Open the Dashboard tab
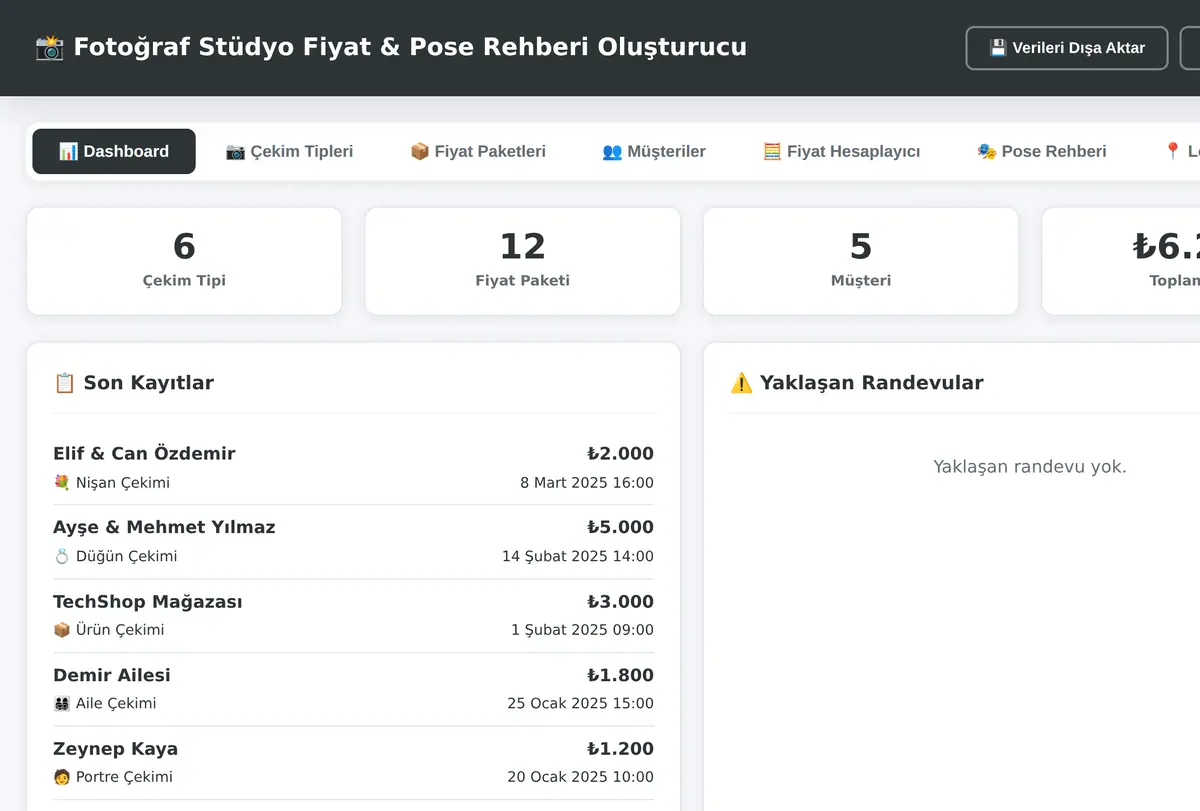This screenshot has width=1200, height=811. coord(114,152)
